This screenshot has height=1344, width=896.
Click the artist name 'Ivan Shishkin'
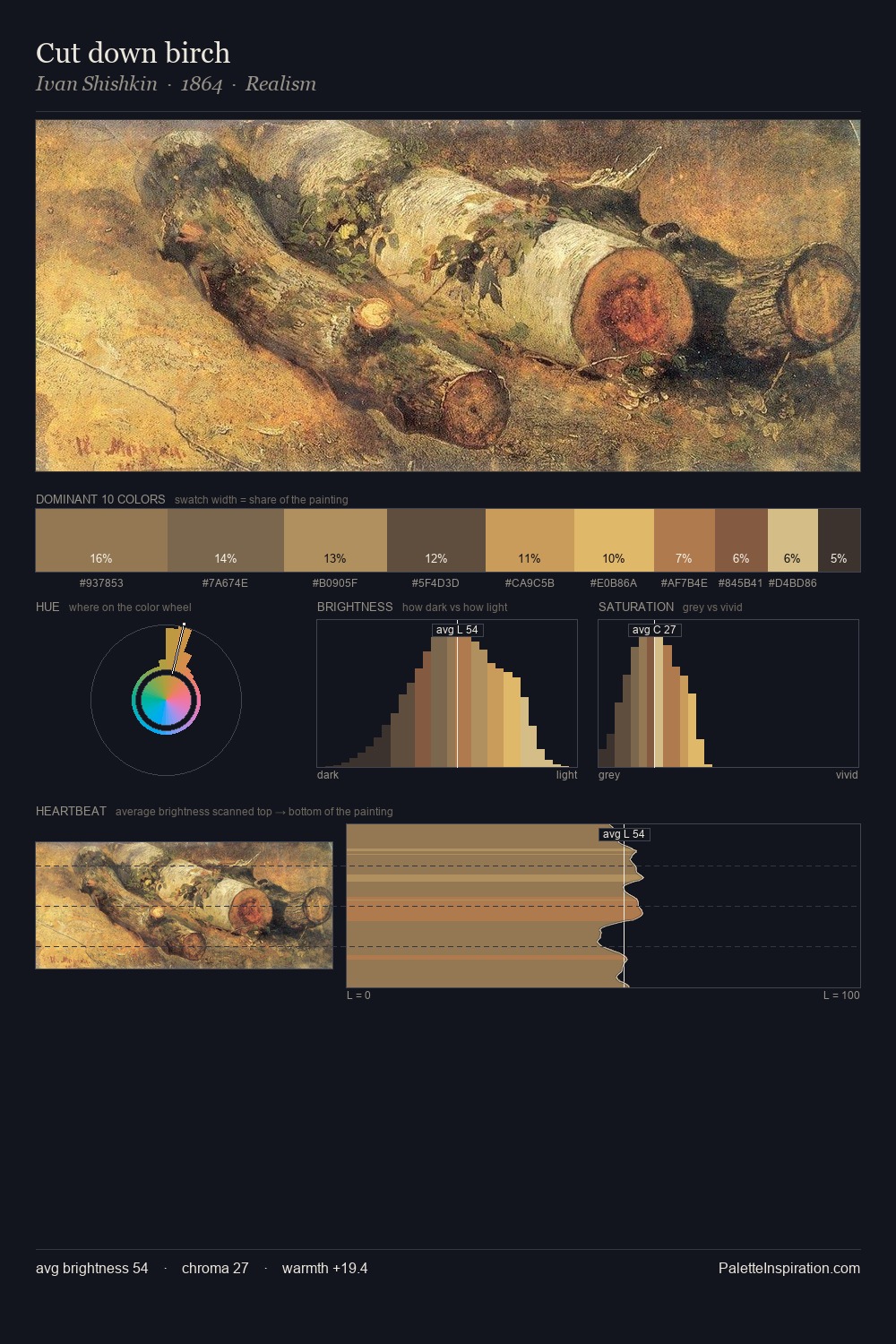click(x=96, y=84)
